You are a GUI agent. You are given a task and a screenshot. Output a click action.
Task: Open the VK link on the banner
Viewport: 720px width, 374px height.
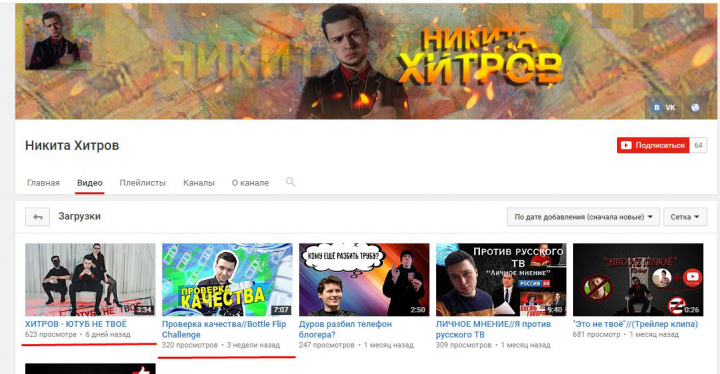pyautogui.click(x=664, y=108)
